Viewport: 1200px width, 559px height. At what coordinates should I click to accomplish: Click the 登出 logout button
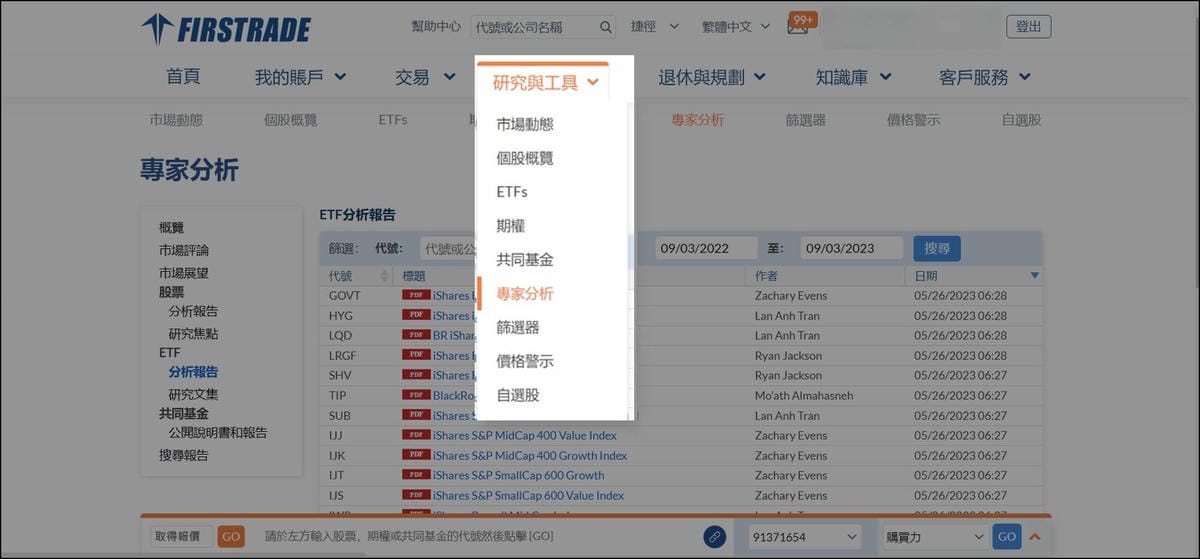[1028, 27]
